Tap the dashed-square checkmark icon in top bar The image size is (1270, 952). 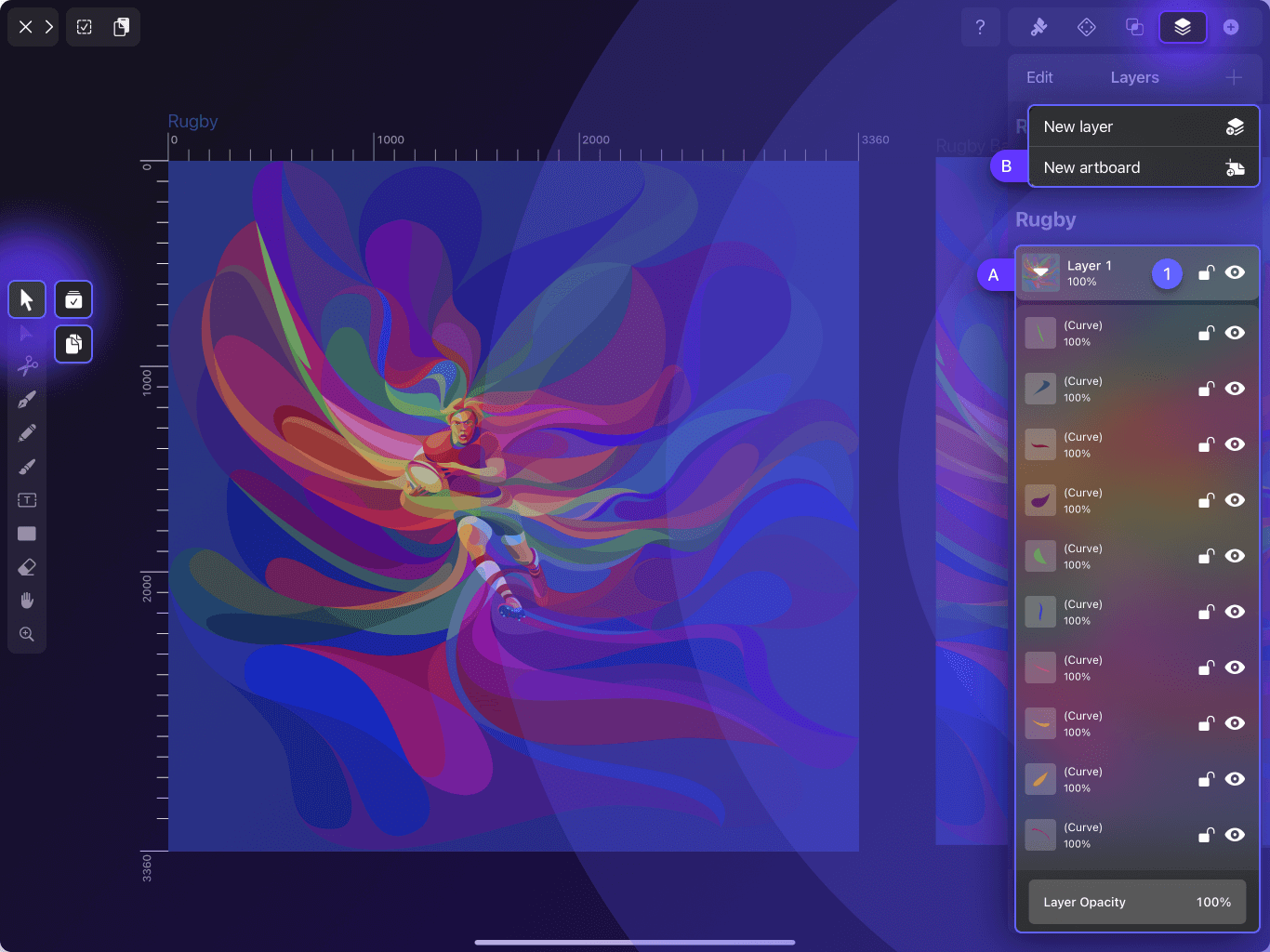click(85, 27)
